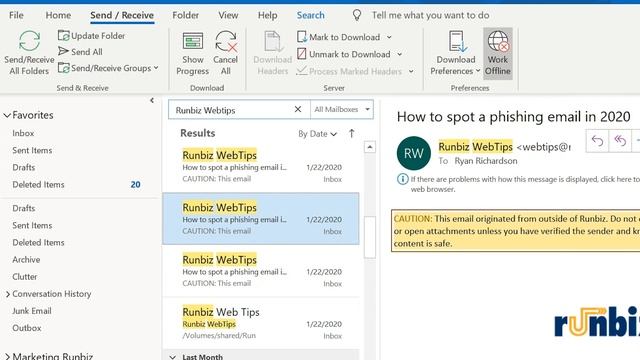This screenshot has width=640, height=360.
Task: Open the File tab
Action: point(16,16)
